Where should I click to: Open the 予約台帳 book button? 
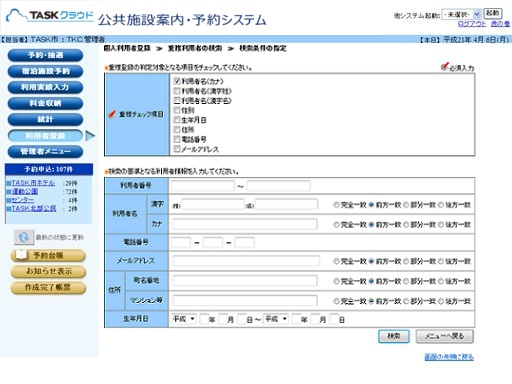(x=48, y=256)
